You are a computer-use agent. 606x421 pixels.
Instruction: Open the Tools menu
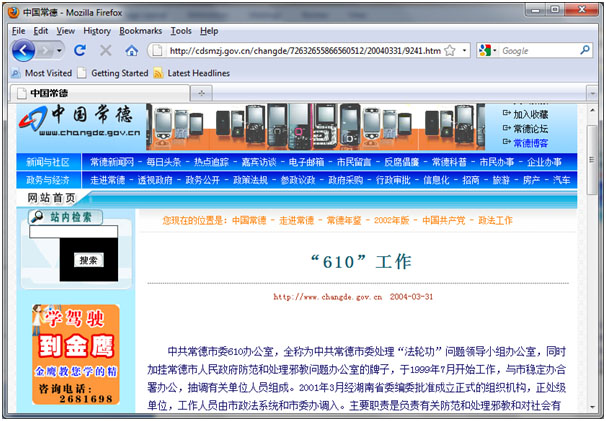[x=181, y=31]
